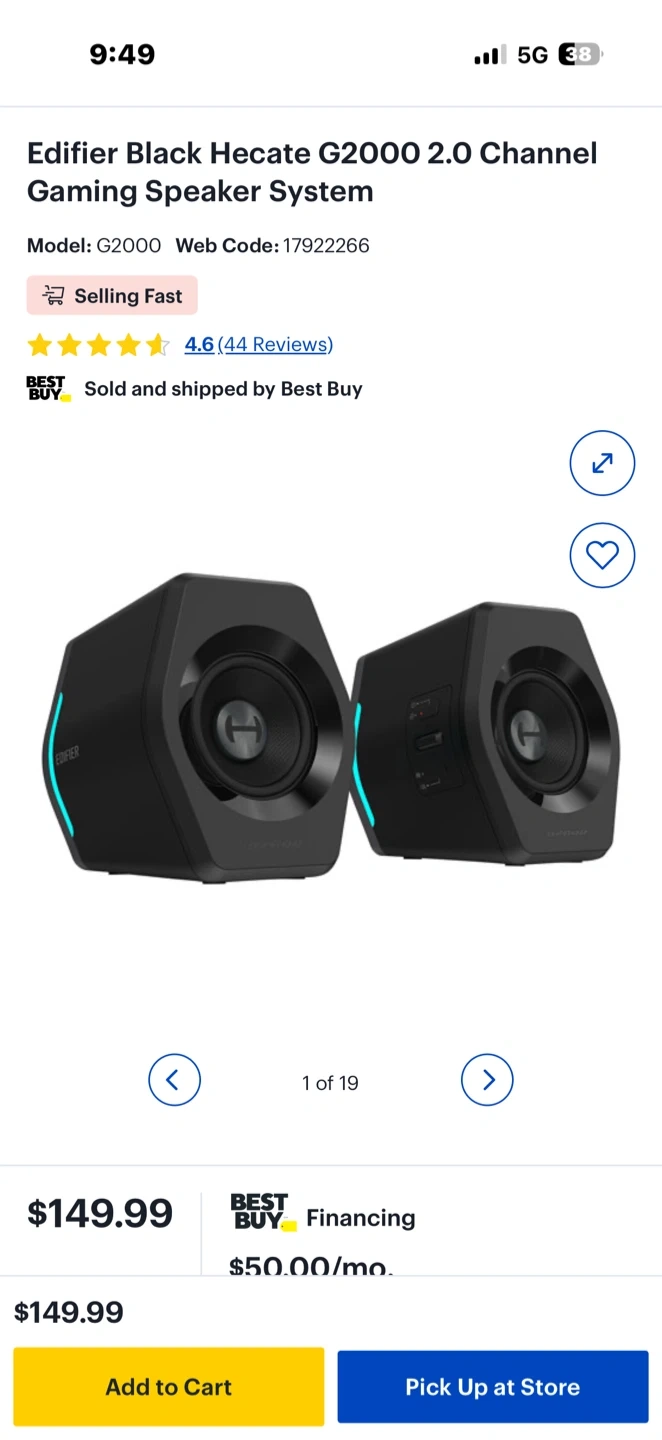Open the 4.6 rating link

[x=199, y=344]
